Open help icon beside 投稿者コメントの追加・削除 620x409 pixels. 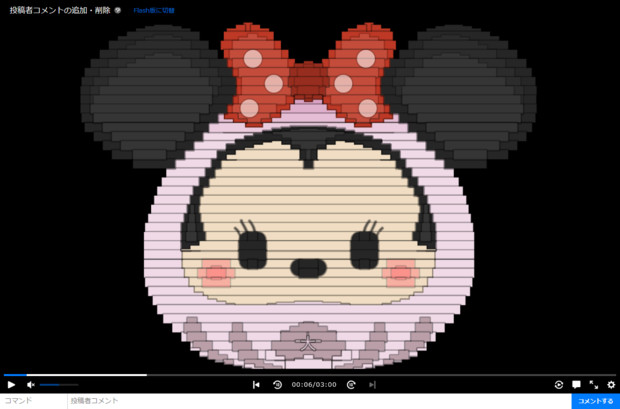pos(118,11)
